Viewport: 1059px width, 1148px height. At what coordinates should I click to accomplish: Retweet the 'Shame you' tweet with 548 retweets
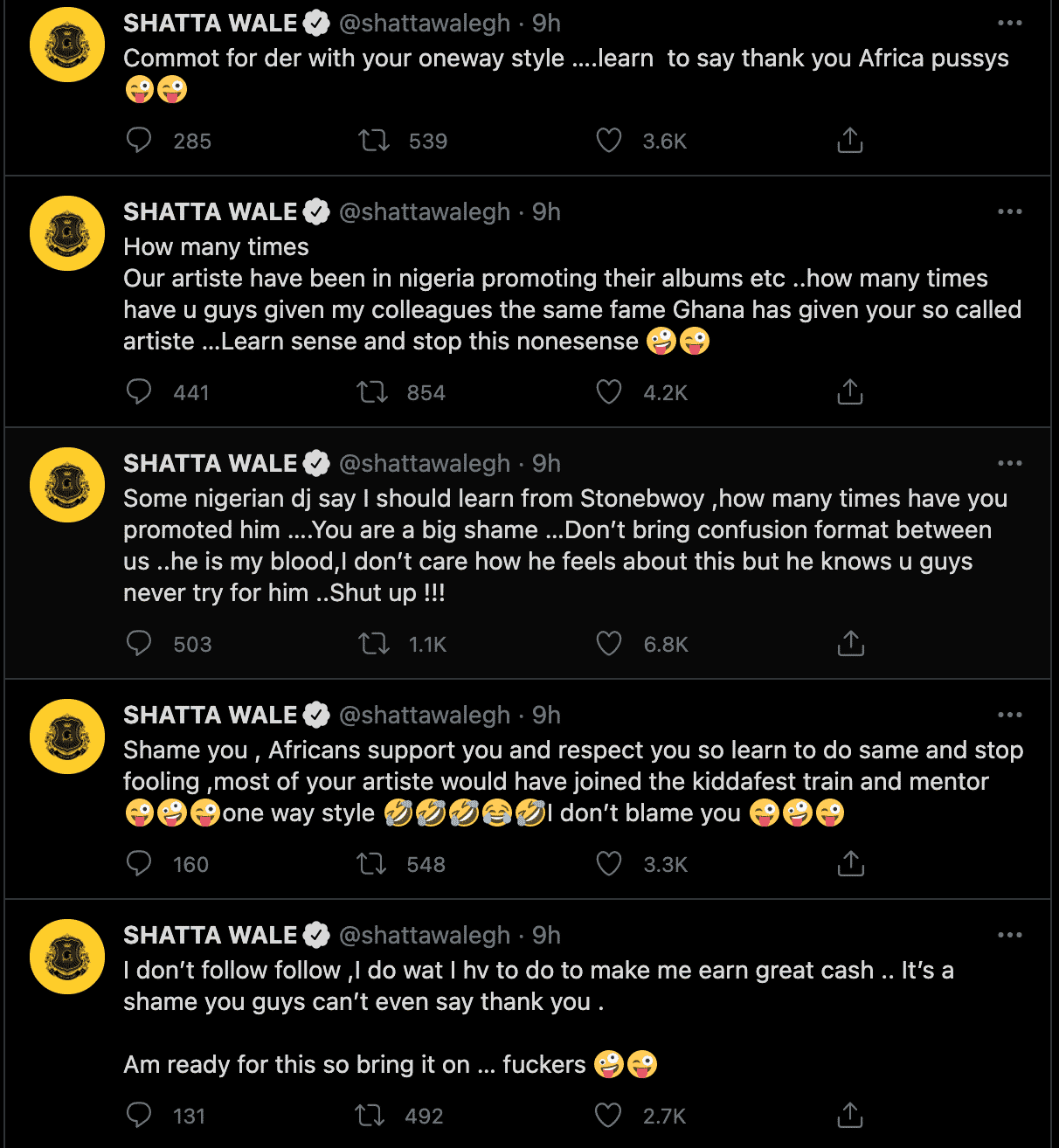coord(372,864)
